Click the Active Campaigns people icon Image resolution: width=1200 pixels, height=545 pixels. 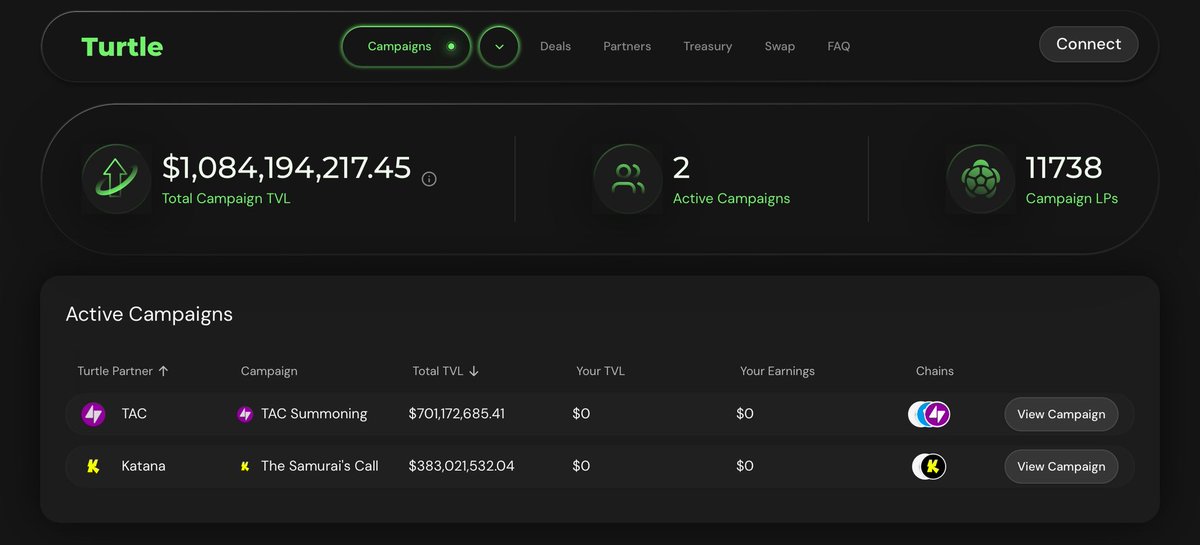pos(627,179)
